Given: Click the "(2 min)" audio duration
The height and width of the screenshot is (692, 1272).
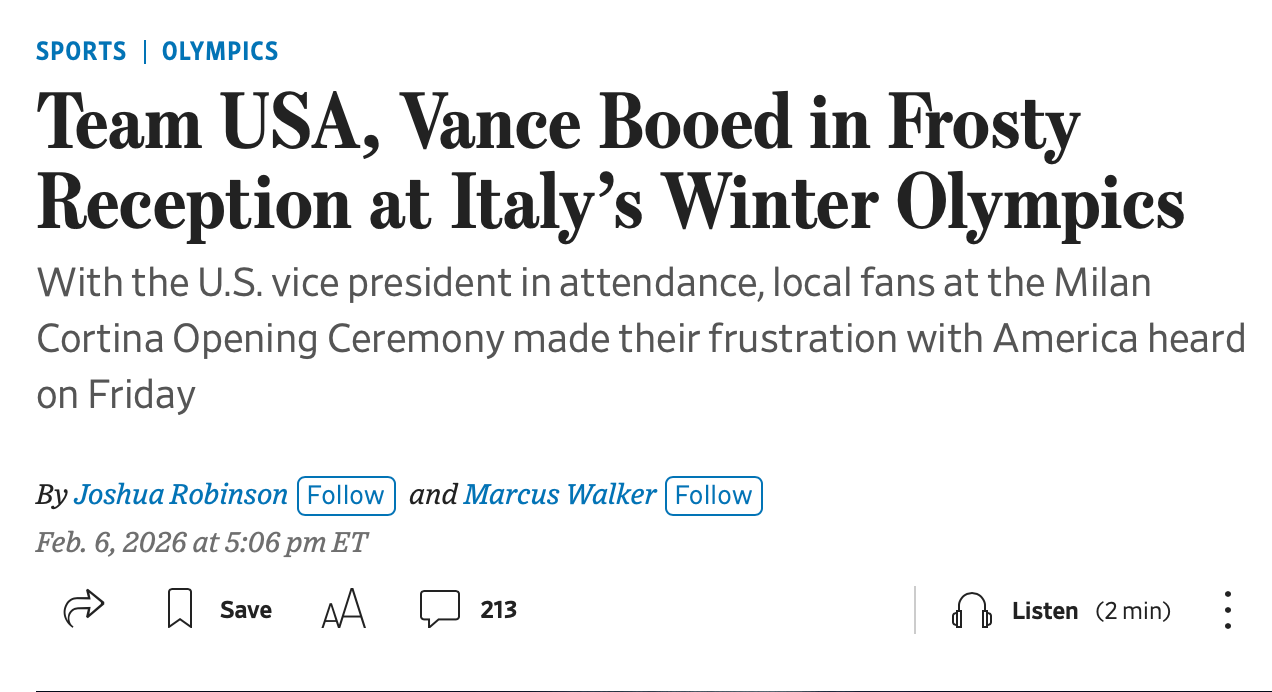Looking at the screenshot, I should click(x=1133, y=610).
